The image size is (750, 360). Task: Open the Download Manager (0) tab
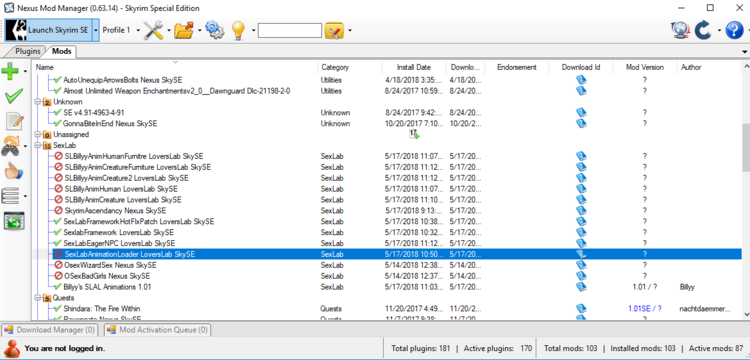(x=49, y=330)
